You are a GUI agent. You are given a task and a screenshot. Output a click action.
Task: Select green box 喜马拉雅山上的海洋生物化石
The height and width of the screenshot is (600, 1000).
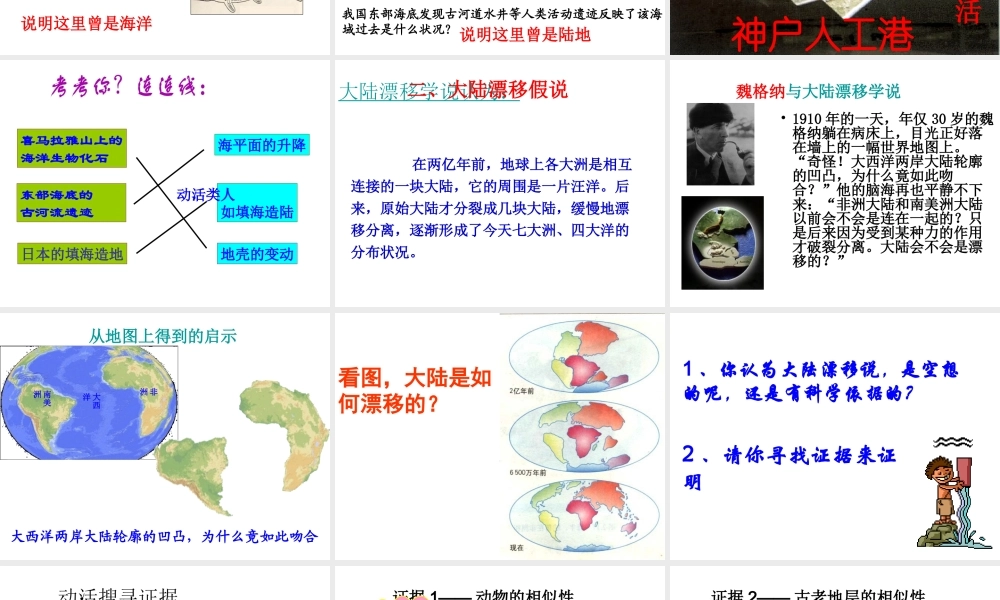pyautogui.click(x=71, y=149)
